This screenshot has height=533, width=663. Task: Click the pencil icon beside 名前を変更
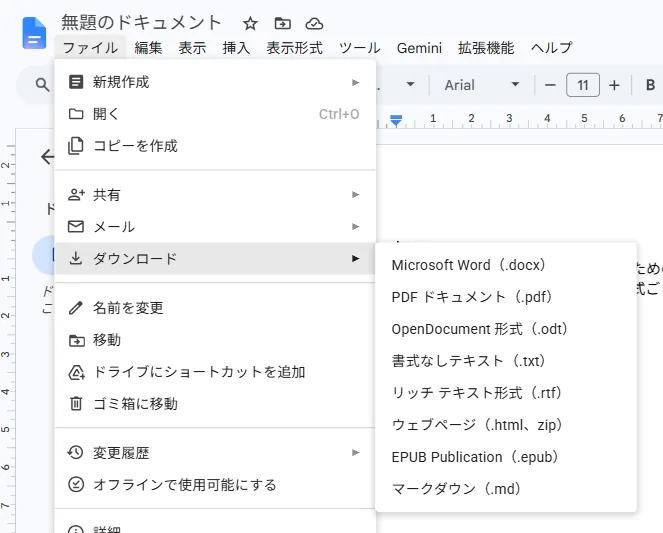(76, 308)
